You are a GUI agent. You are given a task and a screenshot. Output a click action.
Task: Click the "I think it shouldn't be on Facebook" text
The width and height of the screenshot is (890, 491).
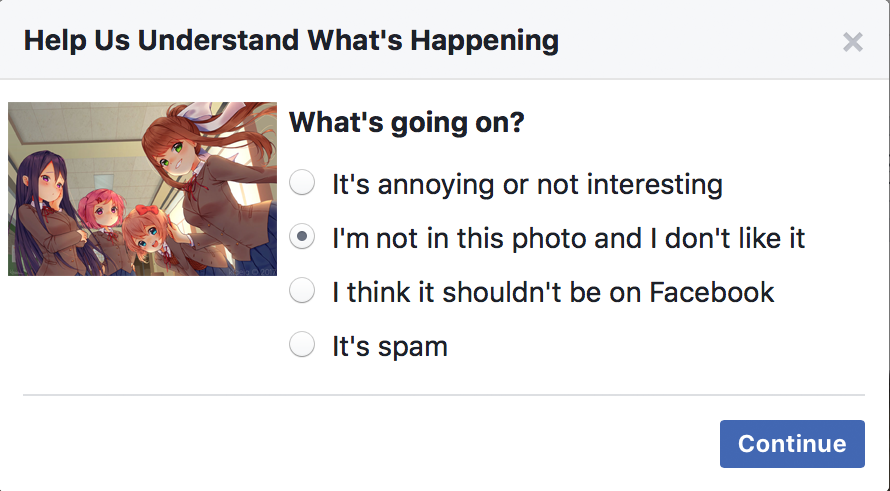553,292
